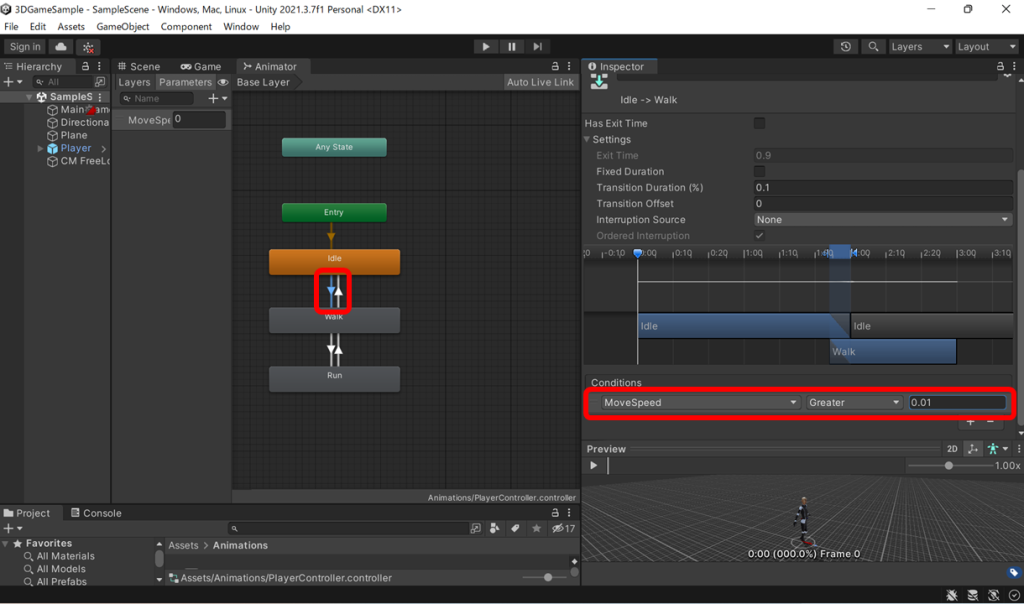Toggle 2D mode in the Preview pane
Image resolution: width=1024 pixels, height=604 pixels.
952,449
